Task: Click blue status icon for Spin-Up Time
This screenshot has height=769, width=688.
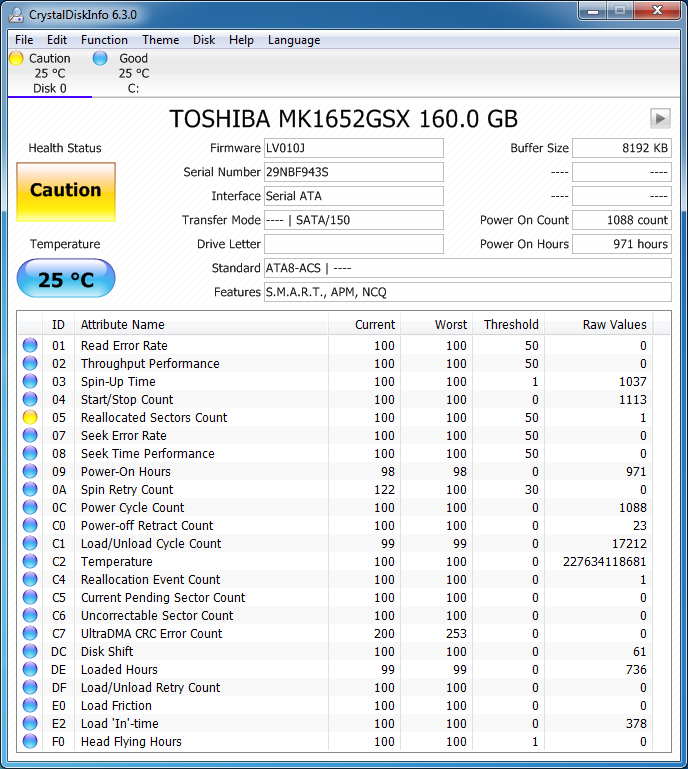Action: tap(30, 382)
